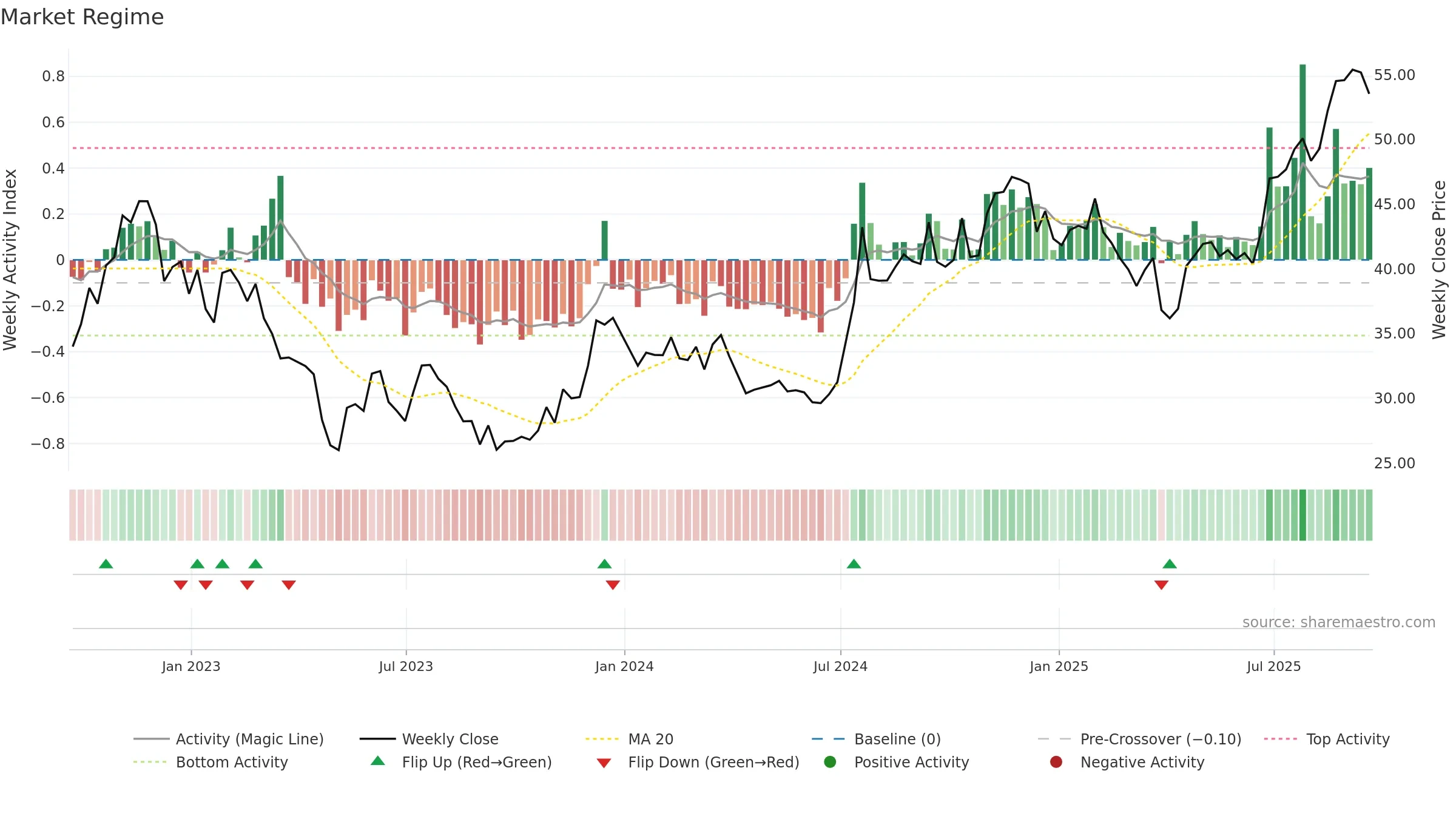Click the blue dashed line swatch in the legend

[828, 739]
